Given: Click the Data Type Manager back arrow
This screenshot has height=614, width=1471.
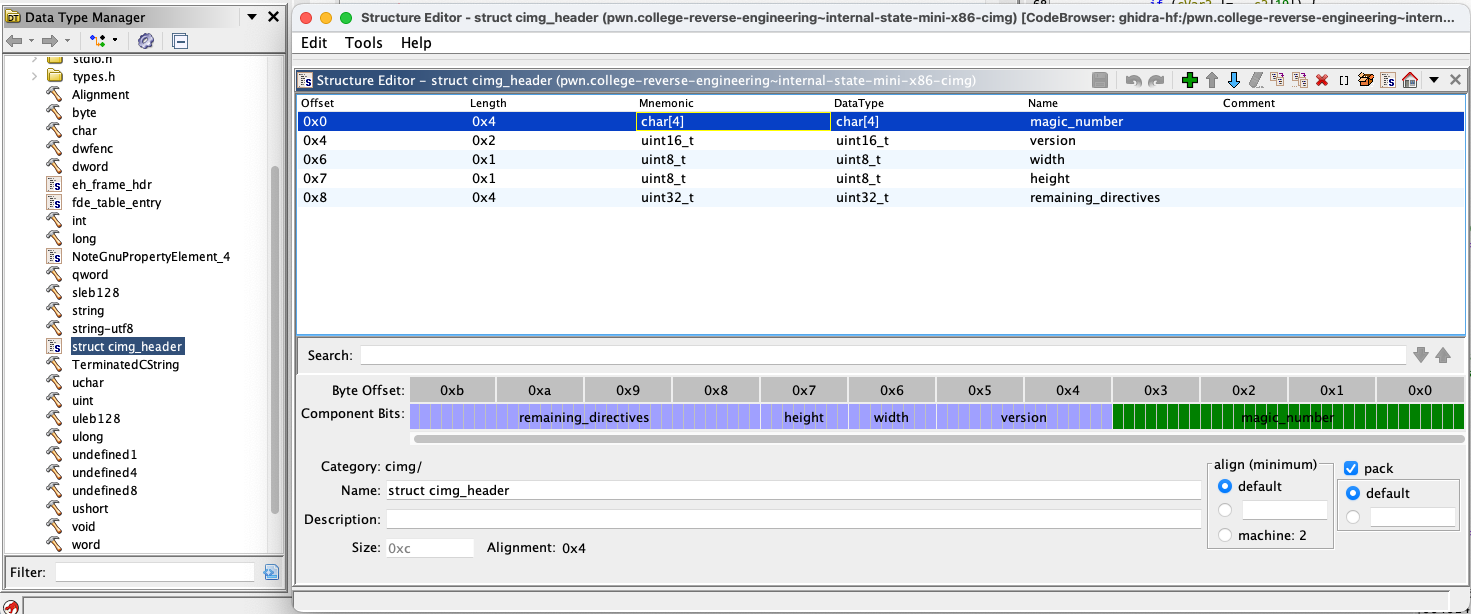Looking at the screenshot, I should tap(14, 41).
